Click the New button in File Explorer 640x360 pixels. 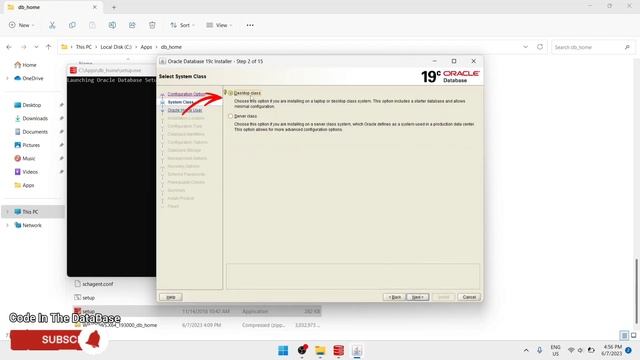[21, 25]
